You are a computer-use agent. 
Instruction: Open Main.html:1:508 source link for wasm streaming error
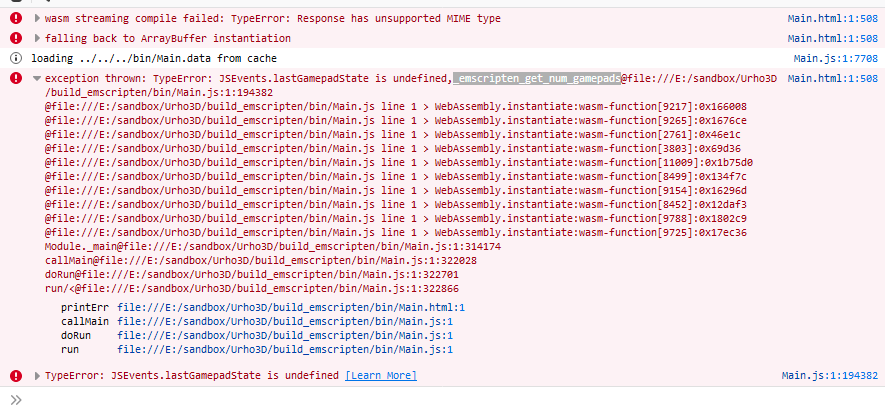click(833, 18)
